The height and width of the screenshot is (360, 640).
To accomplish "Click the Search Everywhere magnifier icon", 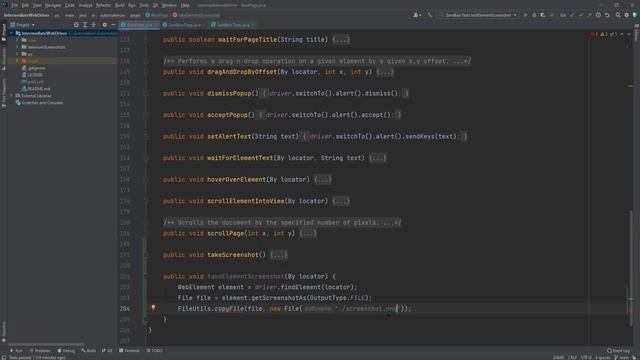I will [618, 15].
